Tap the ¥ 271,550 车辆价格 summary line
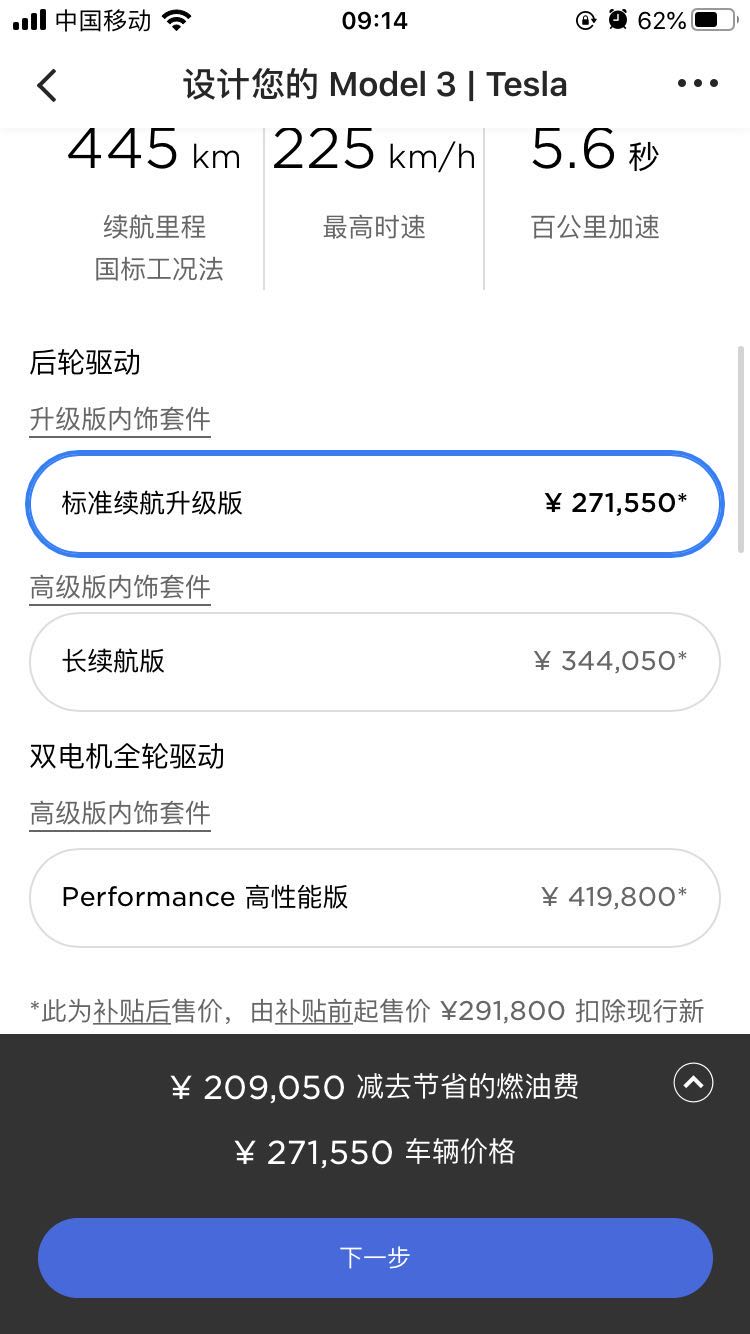Image resolution: width=750 pixels, height=1334 pixels. pyautogui.click(x=375, y=1152)
